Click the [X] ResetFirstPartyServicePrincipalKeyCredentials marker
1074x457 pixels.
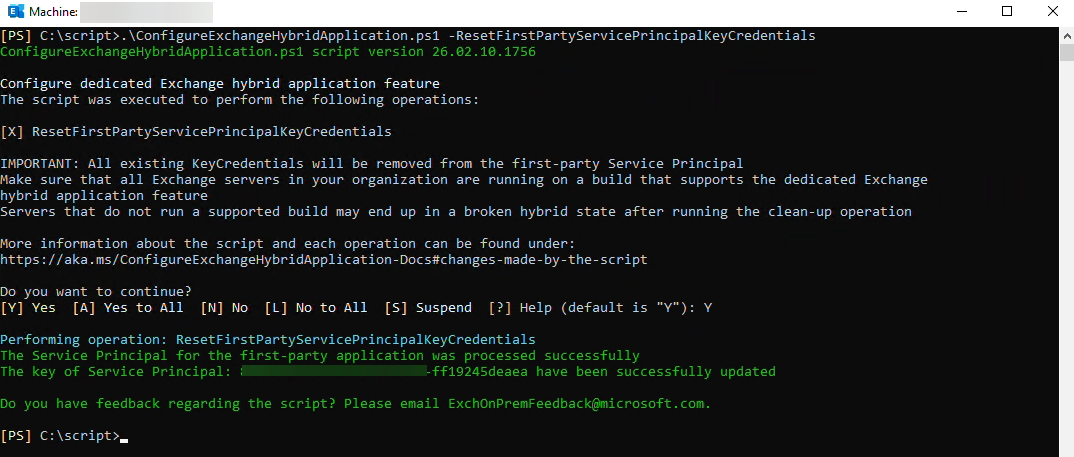click(x=12, y=131)
